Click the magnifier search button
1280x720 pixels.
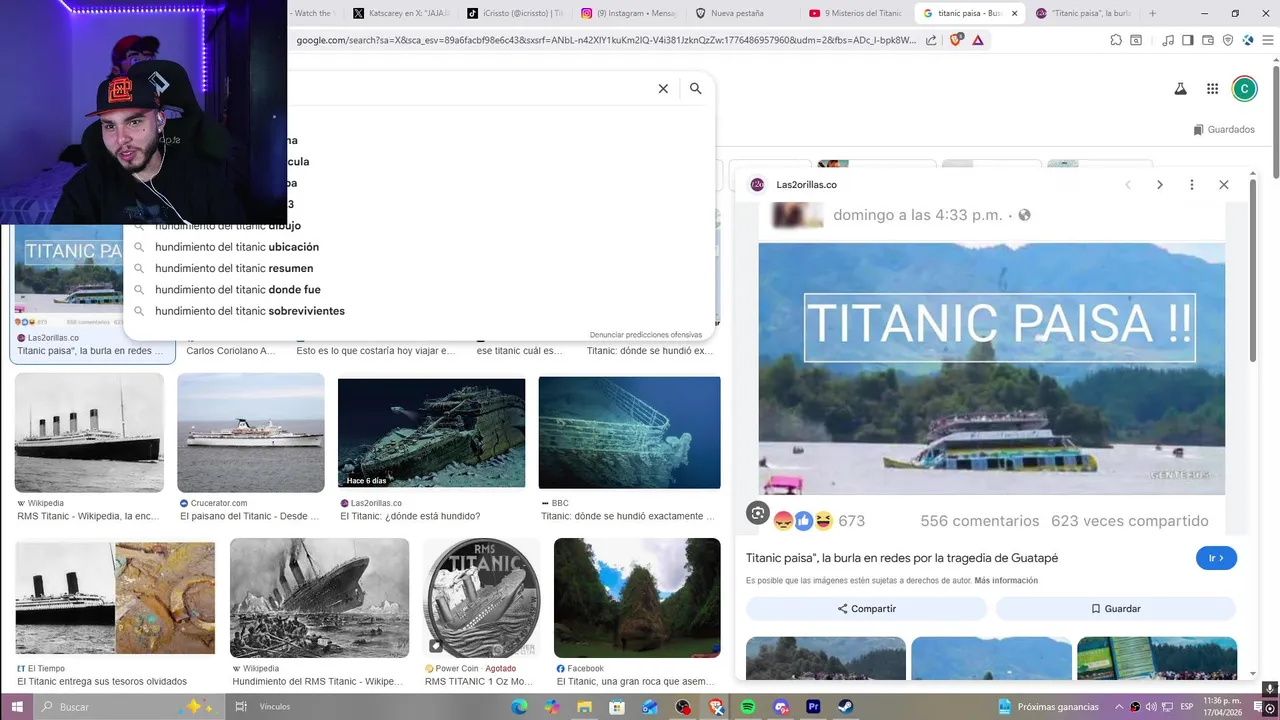tap(696, 89)
